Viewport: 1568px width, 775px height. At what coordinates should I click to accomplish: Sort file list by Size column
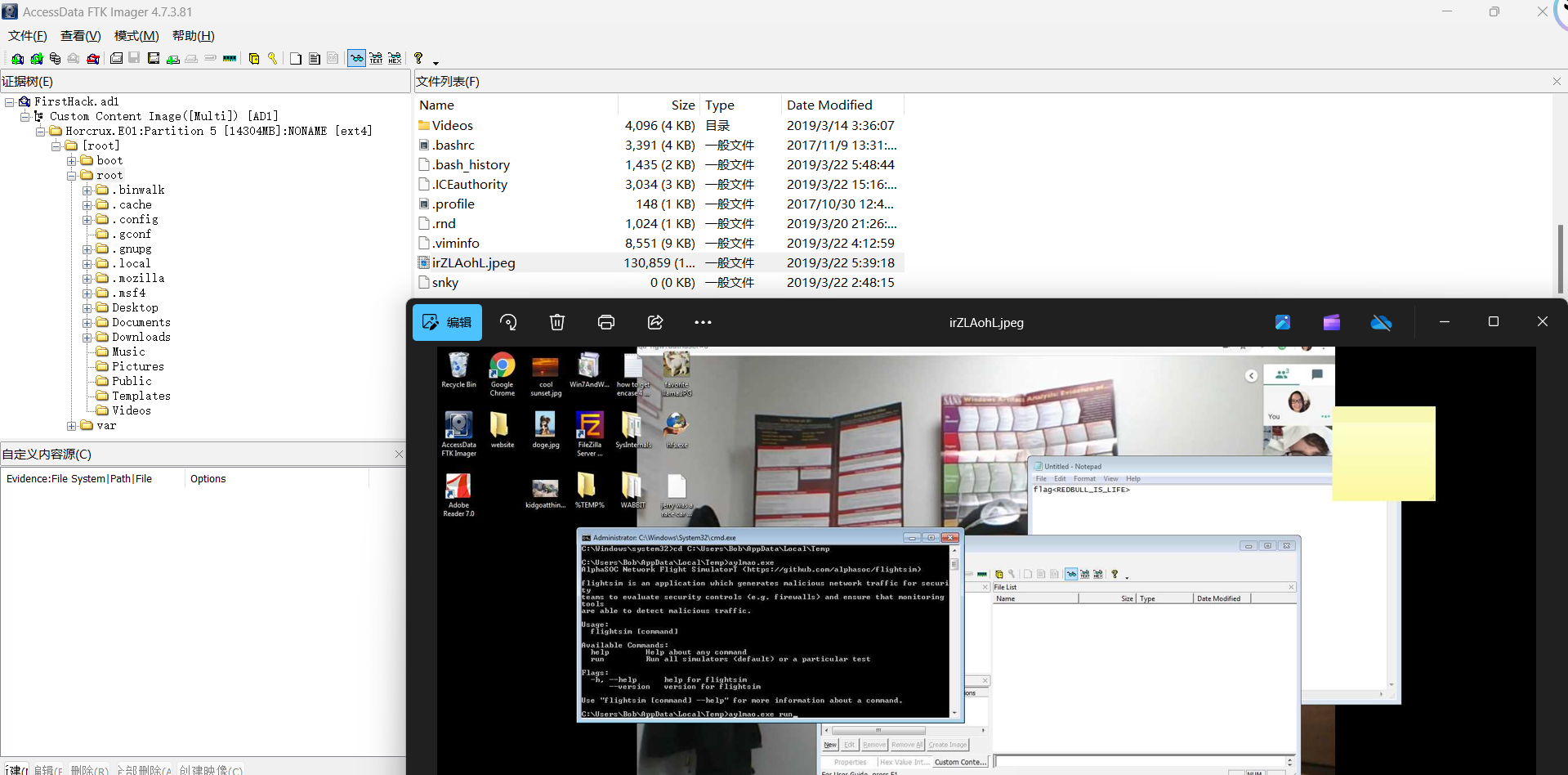[x=659, y=105]
